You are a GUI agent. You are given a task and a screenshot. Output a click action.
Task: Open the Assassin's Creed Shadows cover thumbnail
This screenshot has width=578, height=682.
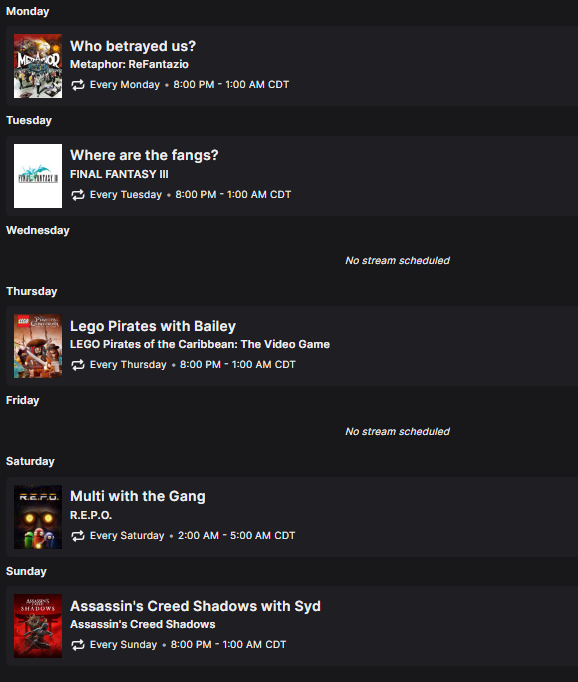pyautogui.click(x=38, y=626)
